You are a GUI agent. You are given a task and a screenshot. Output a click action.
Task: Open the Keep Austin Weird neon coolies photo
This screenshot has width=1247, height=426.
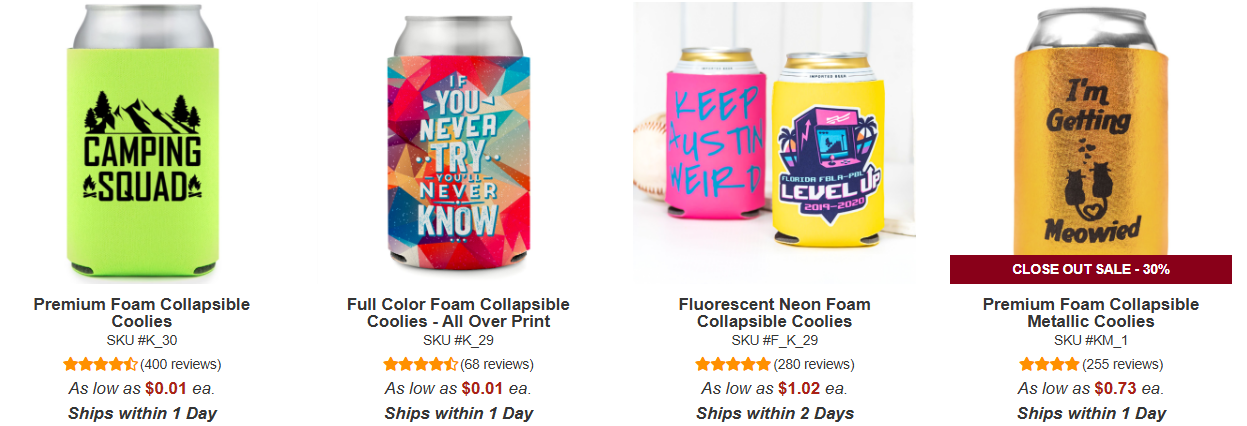click(x=773, y=141)
